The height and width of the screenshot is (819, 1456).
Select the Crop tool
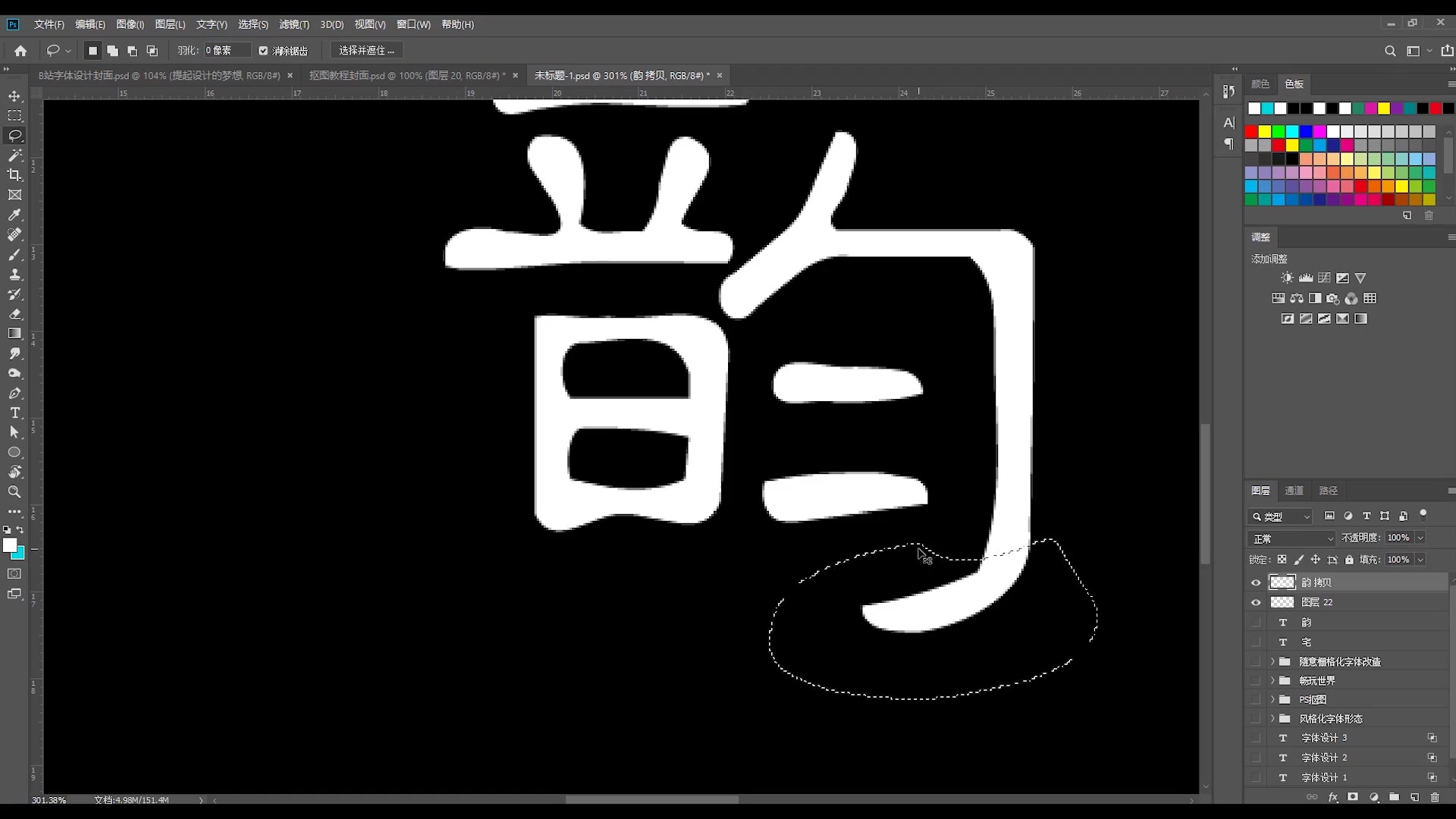[14, 175]
